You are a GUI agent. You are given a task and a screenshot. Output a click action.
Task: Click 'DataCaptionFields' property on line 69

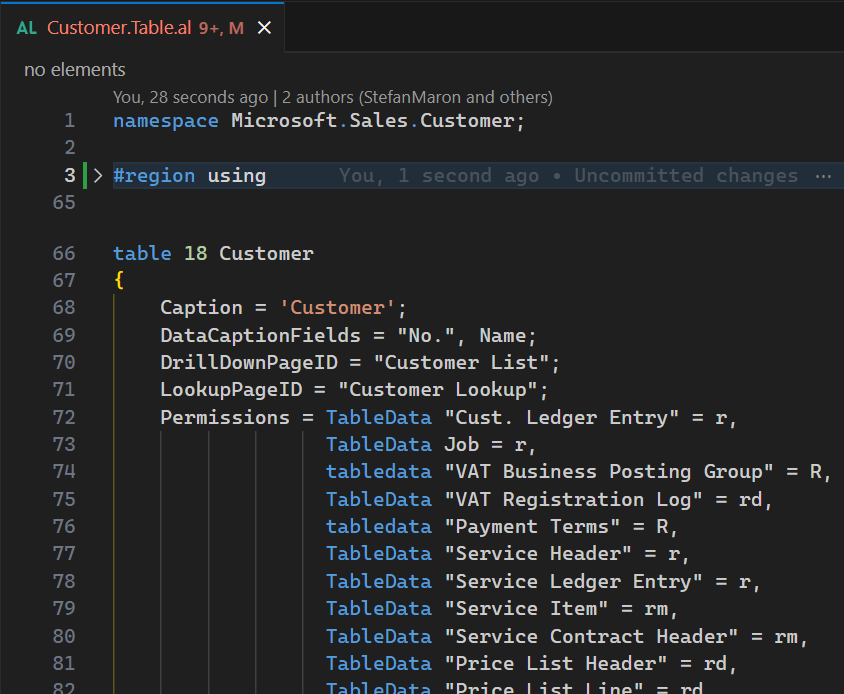click(261, 335)
